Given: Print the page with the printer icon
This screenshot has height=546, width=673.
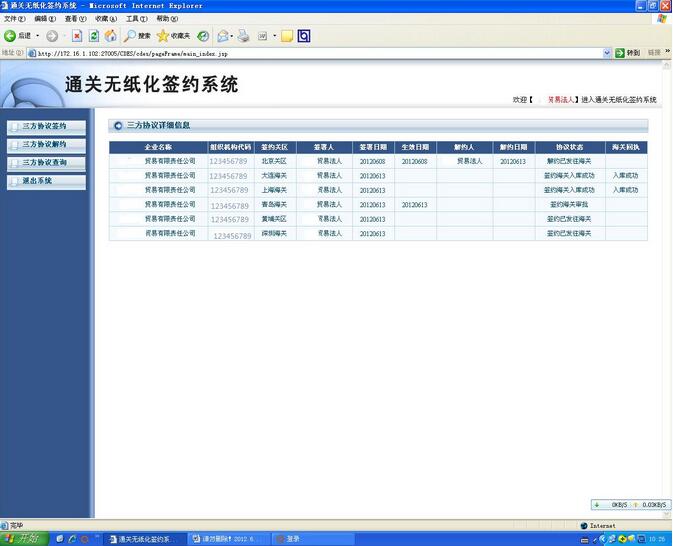Looking at the screenshot, I should [x=243, y=36].
